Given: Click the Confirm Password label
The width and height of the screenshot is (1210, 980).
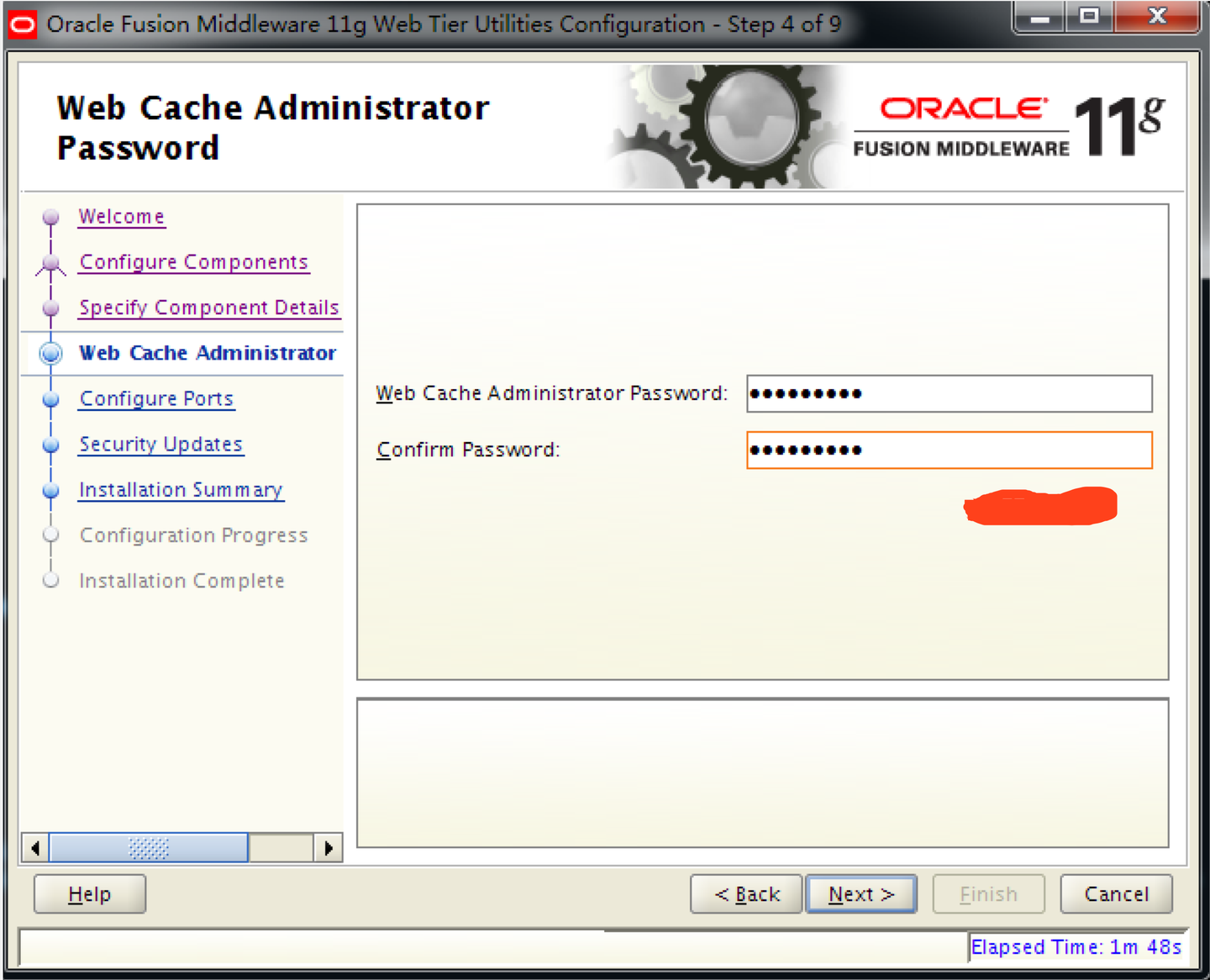Looking at the screenshot, I should pyautogui.click(x=468, y=450).
